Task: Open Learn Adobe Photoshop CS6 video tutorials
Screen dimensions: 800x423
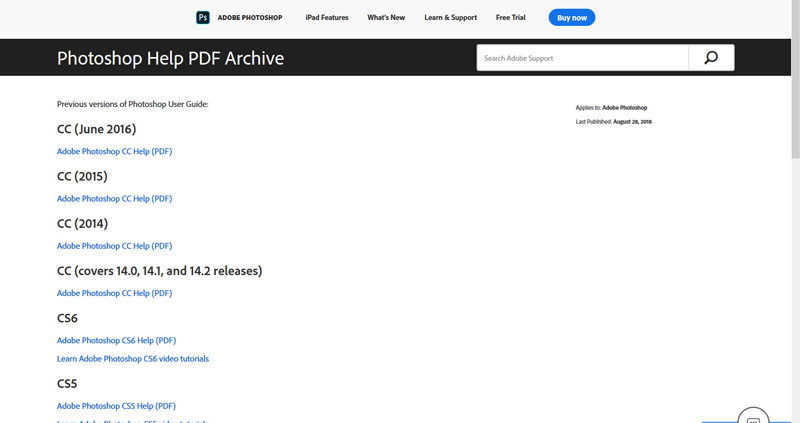Action: (133, 359)
